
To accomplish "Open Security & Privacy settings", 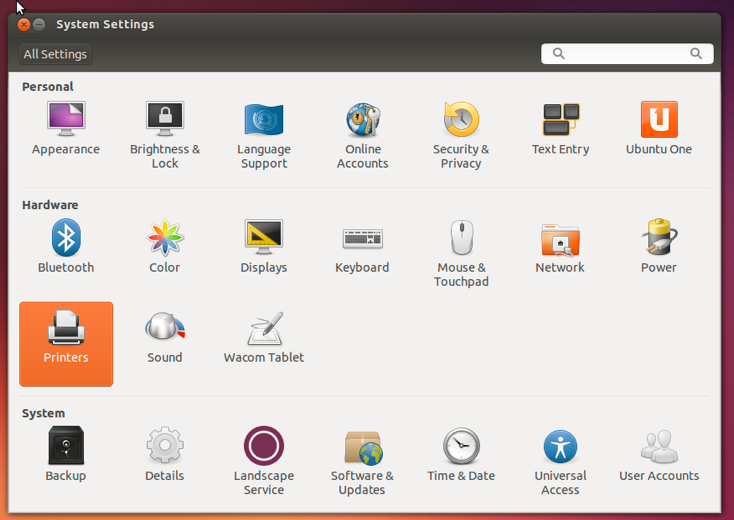I will [x=461, y=135].
